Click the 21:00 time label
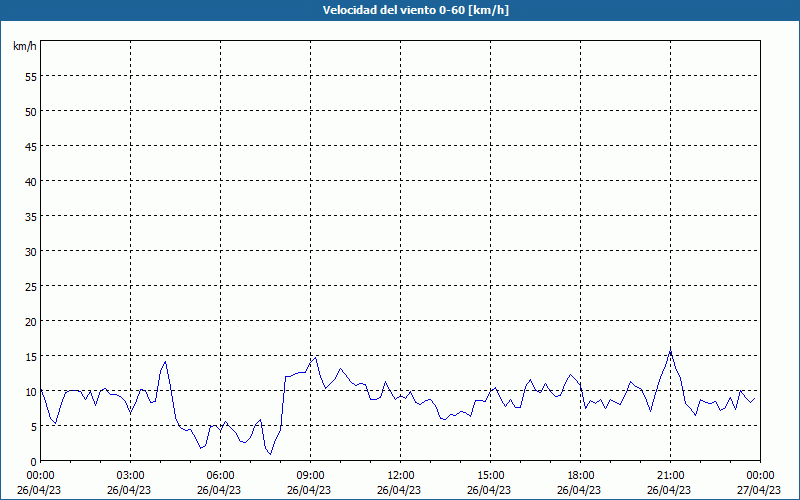The image size is (800, 500). pyautogui.click(x=670, y=476)
